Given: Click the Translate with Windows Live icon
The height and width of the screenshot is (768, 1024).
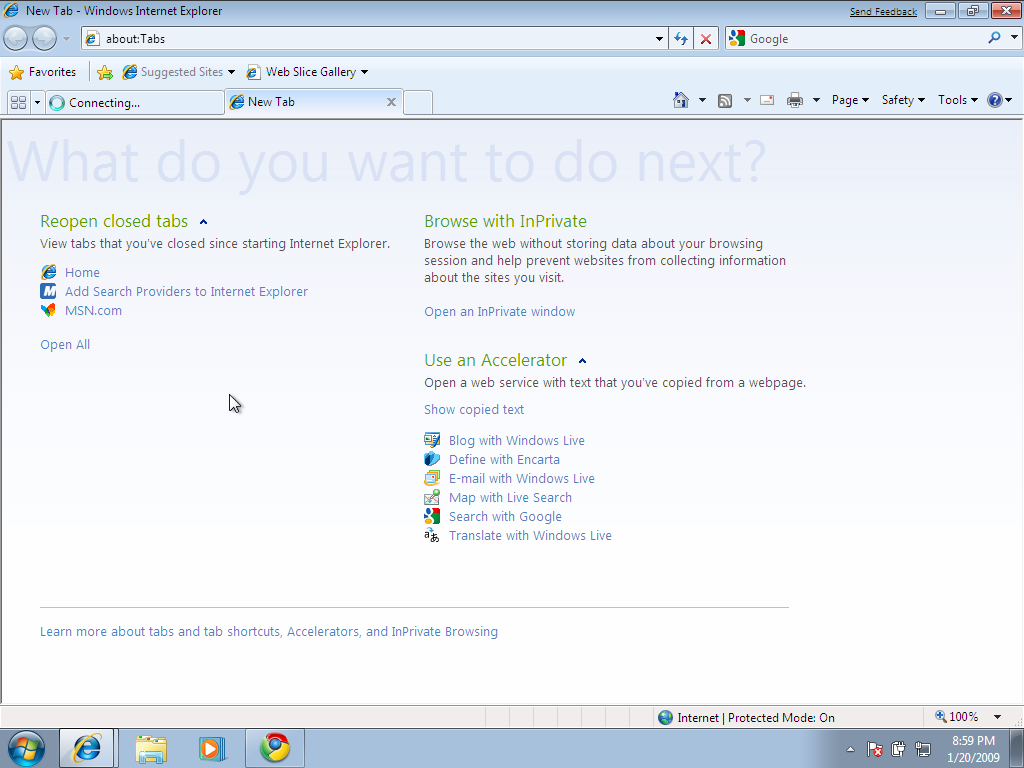Looking at the screenshot, I should (x=432, y=536).
